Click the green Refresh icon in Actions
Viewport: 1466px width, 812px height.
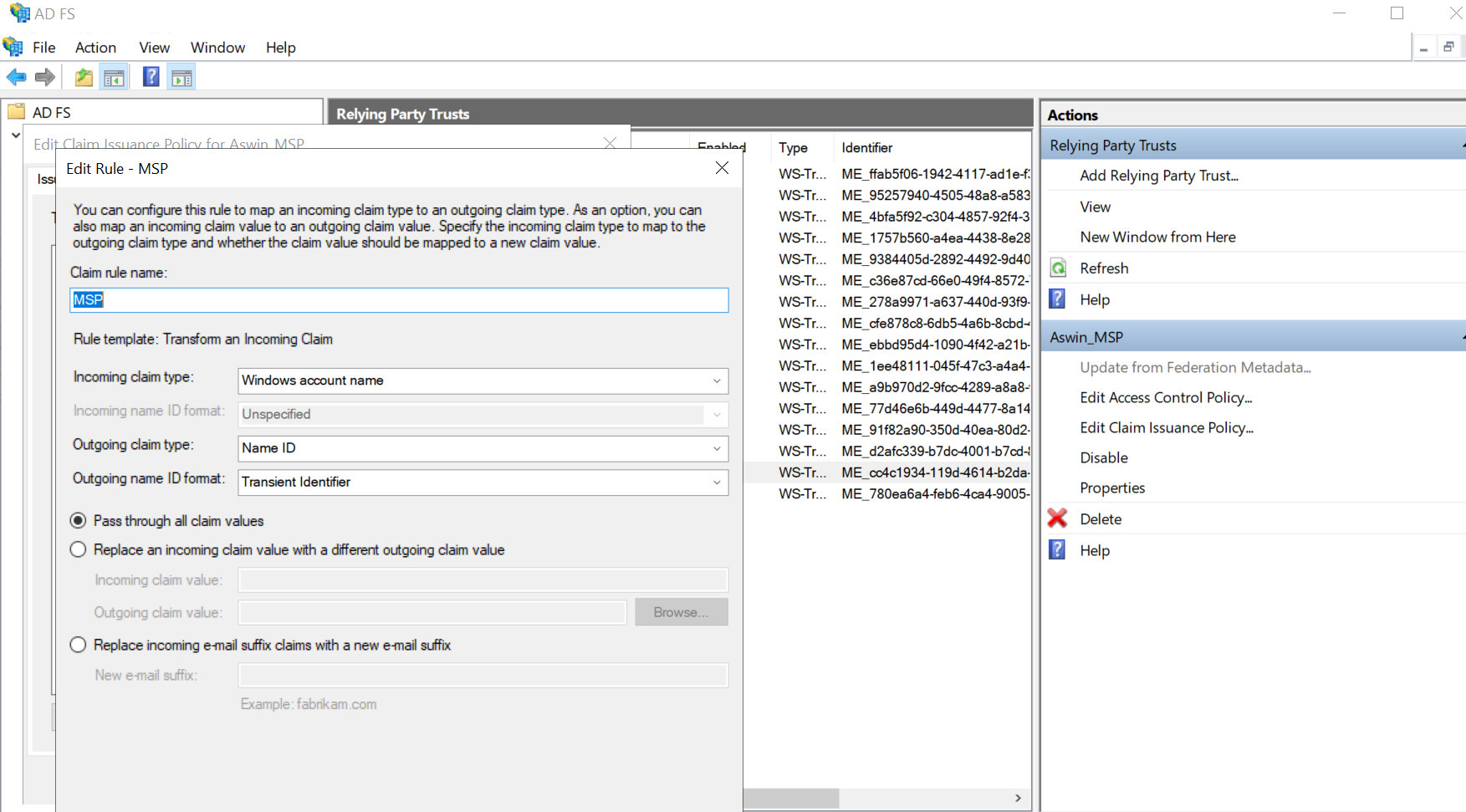(x=1058, y=268)
